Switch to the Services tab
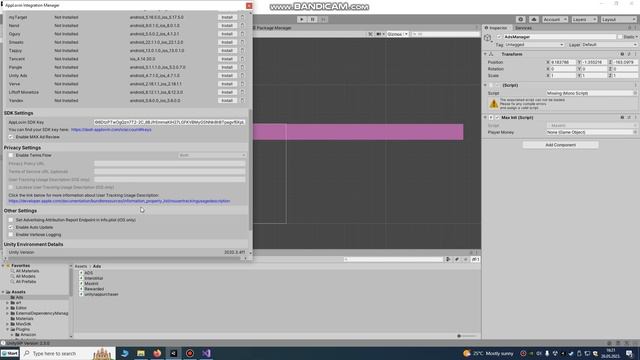The image size is (640, 360). (x=523, y=28)
